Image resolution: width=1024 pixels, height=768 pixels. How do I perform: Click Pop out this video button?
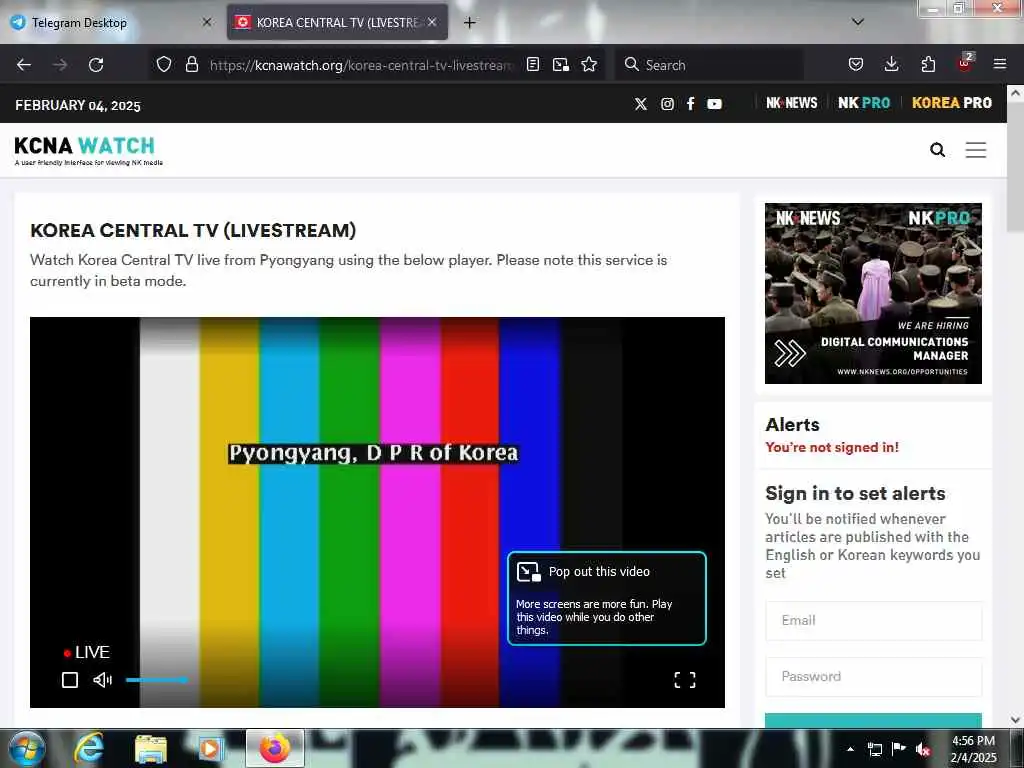click(x=607, y=598)
